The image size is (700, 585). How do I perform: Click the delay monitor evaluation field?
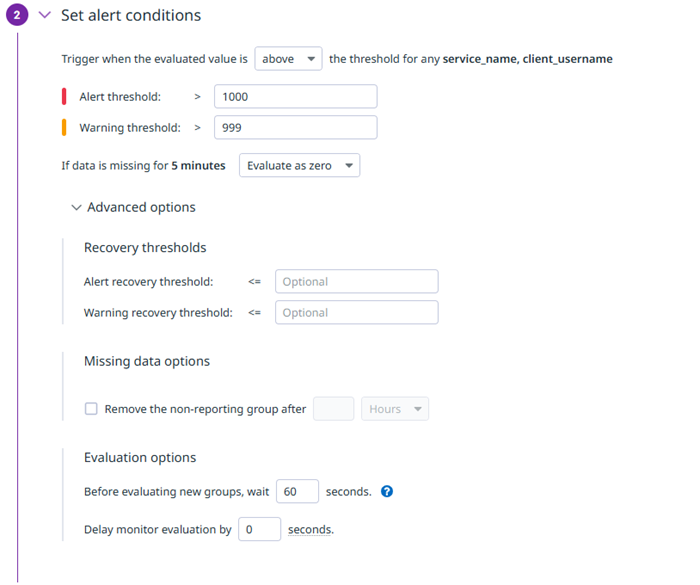click(259, 530)
